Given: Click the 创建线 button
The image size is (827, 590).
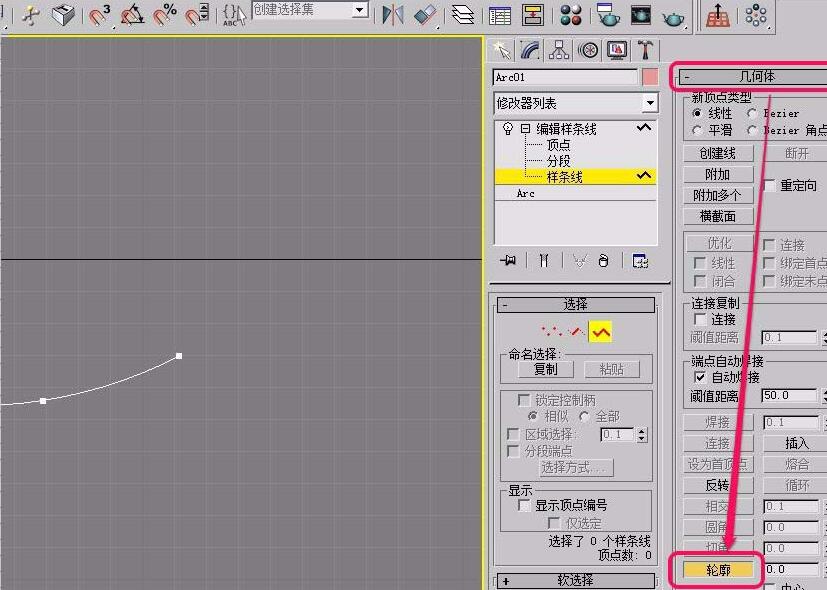Looking at the screenshot, I should [x=716, y=153].
